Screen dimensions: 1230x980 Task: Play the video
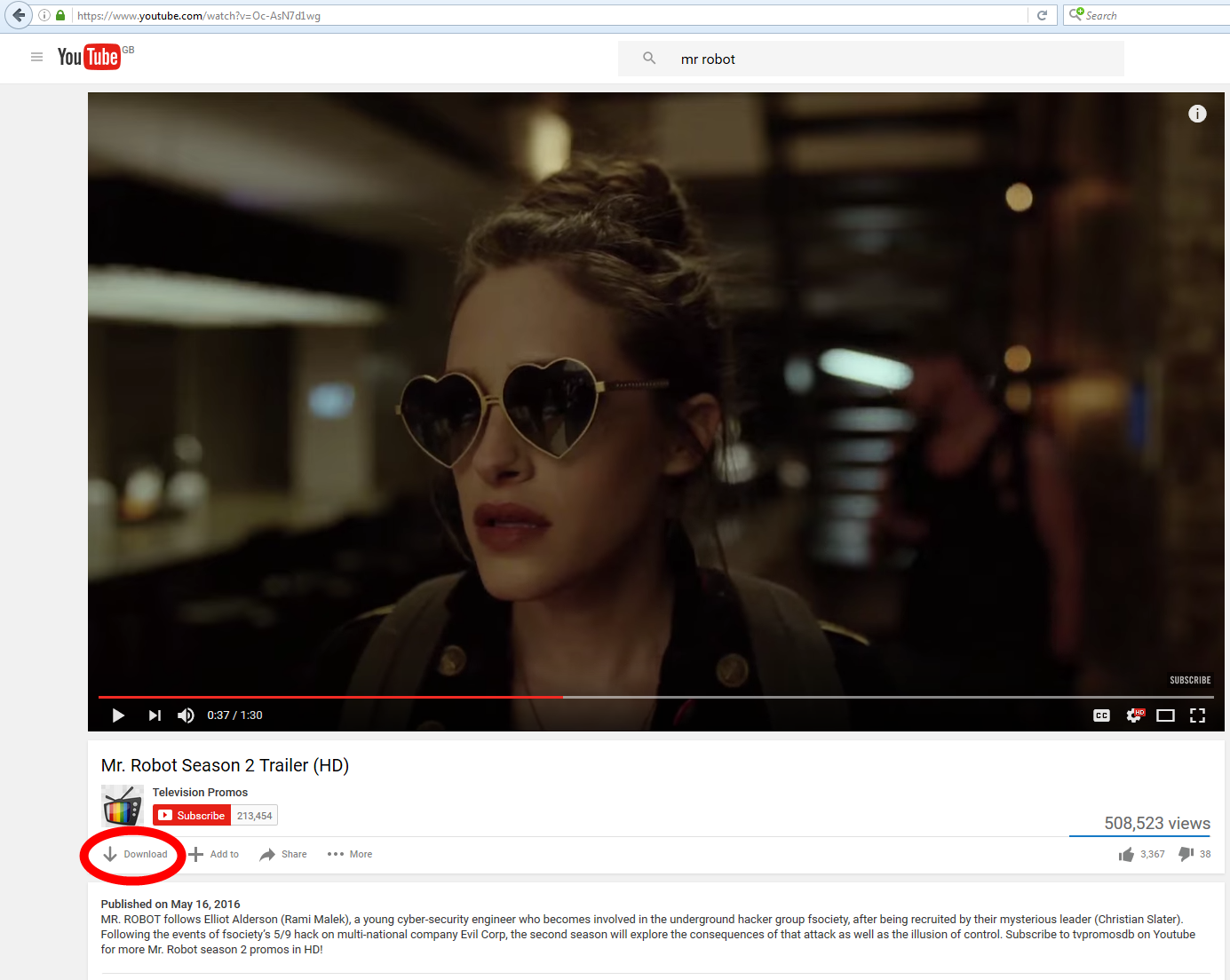click(x=117, y=715)
